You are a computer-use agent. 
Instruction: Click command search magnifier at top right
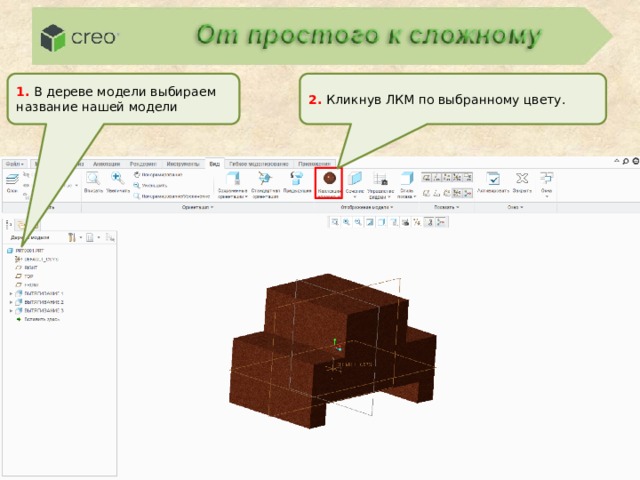tap(626, 162)
